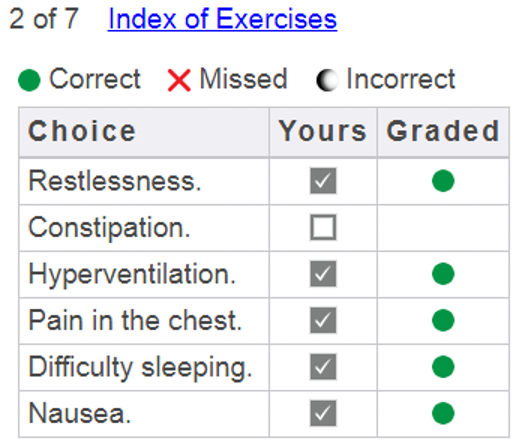The width and height of the screenshot is (514, 442).
Task: Click the green graded dot for Nausea
Action: coord(443,413)
